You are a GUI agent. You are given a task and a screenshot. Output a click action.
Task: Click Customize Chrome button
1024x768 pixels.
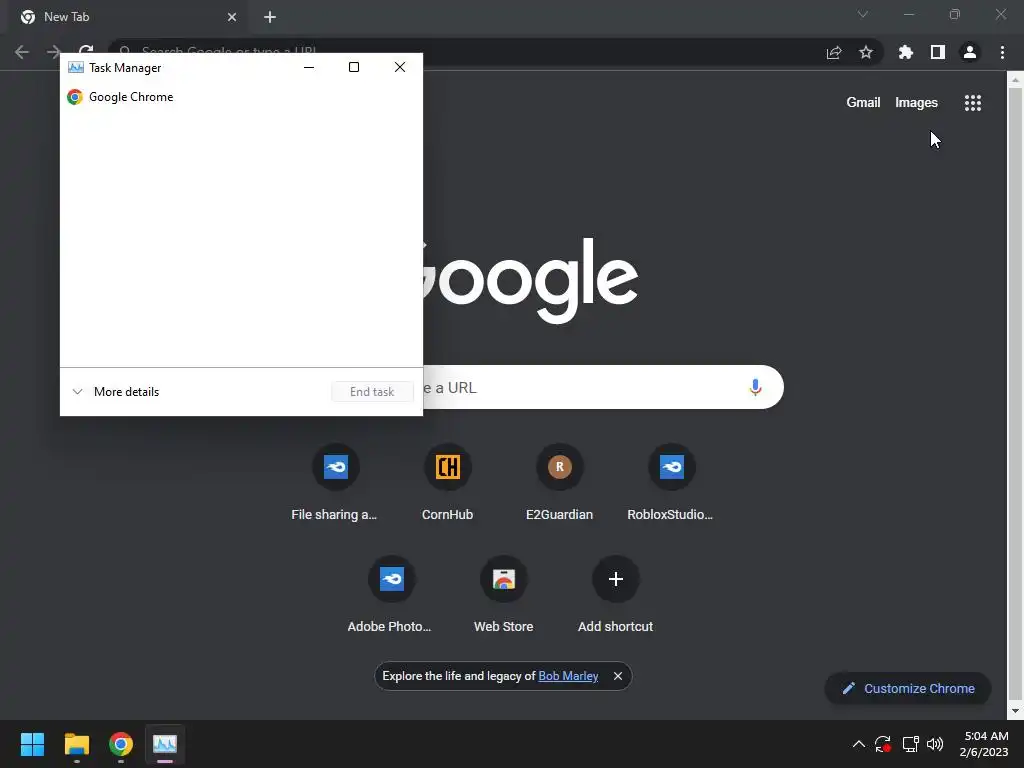(x=908, y=688)
